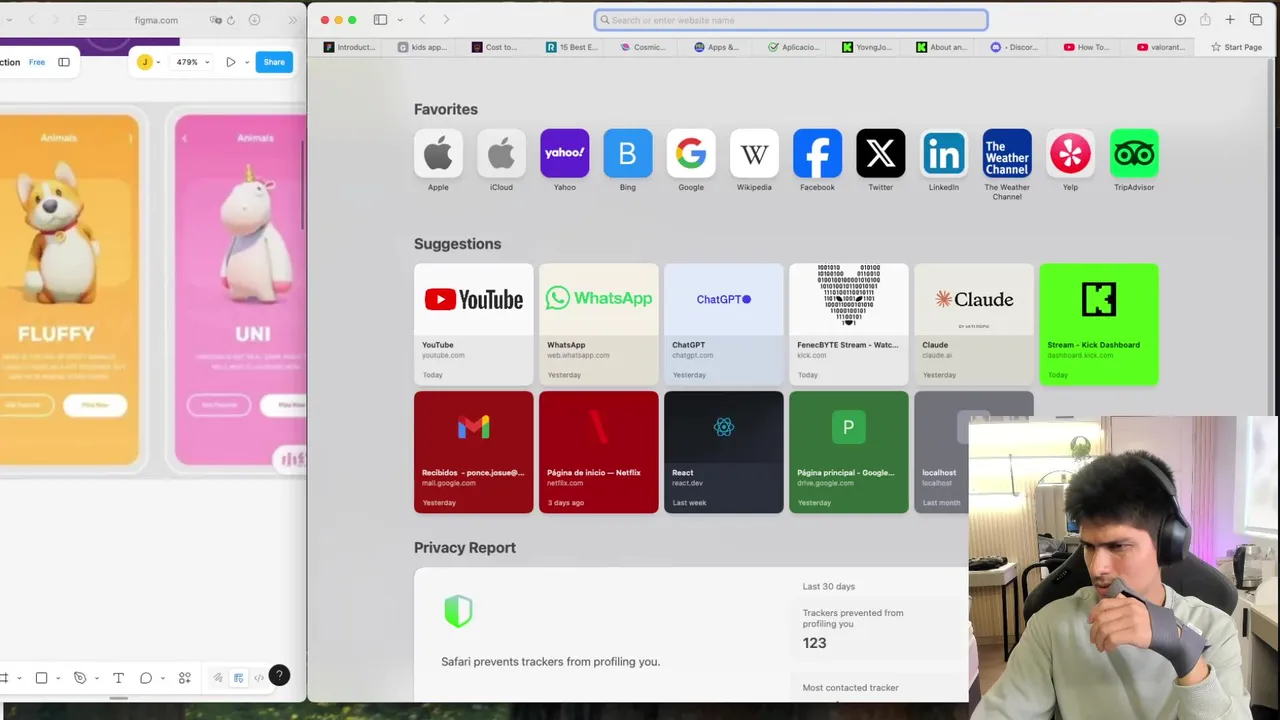This screenshot has width=1280, height=720.
Task: Click the 'Search or enter website name' field
Action: click(x=791, y=20)
